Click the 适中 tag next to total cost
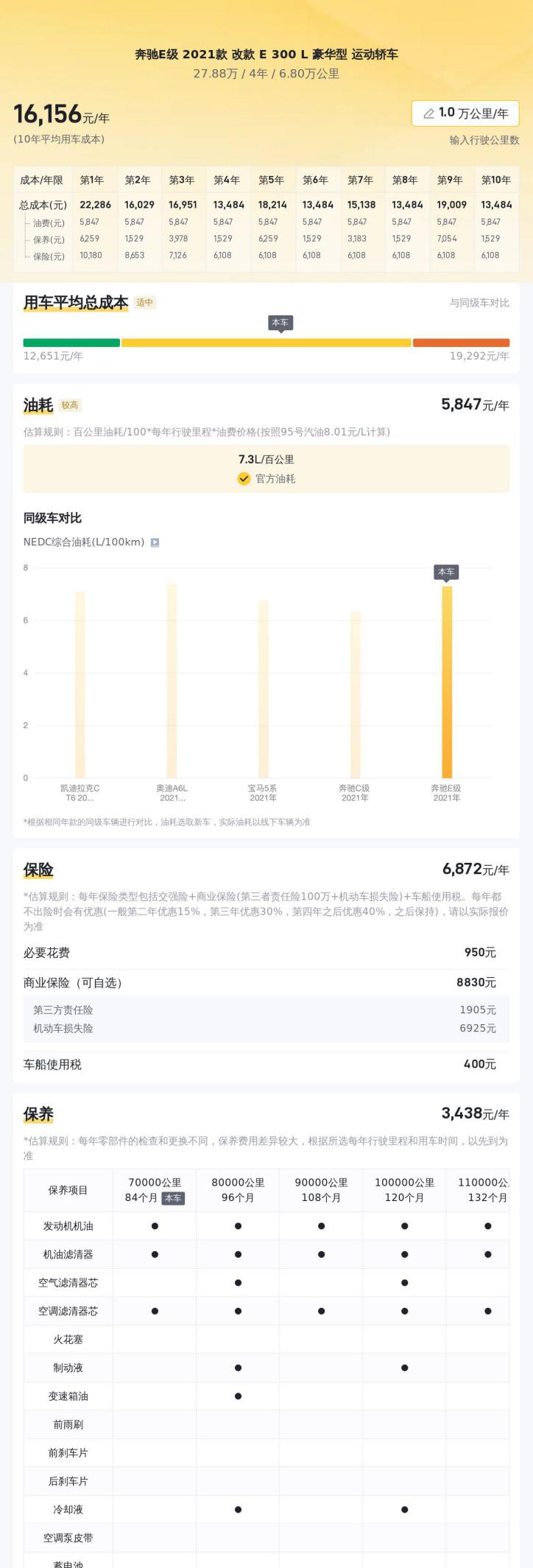Image resolution: width=533 pixels, height=1568 pixels. (x=144, y=302)
